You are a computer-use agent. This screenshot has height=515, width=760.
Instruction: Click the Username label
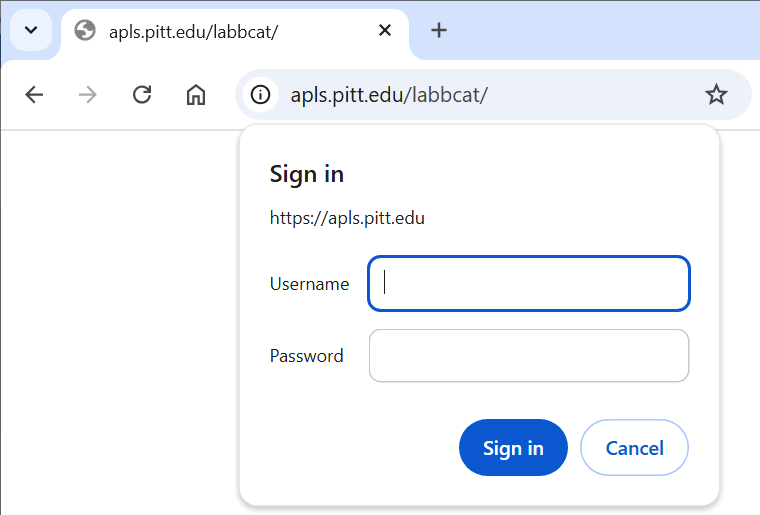[309, 284]
